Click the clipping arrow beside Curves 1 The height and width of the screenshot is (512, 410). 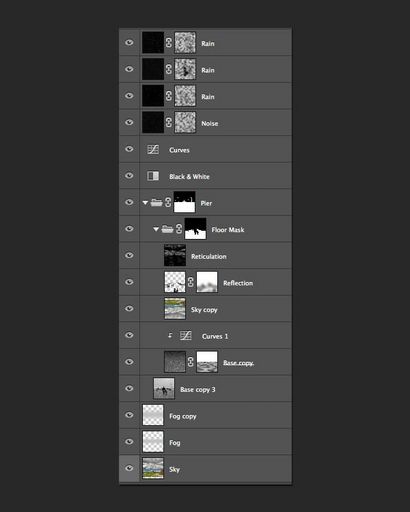170,335
